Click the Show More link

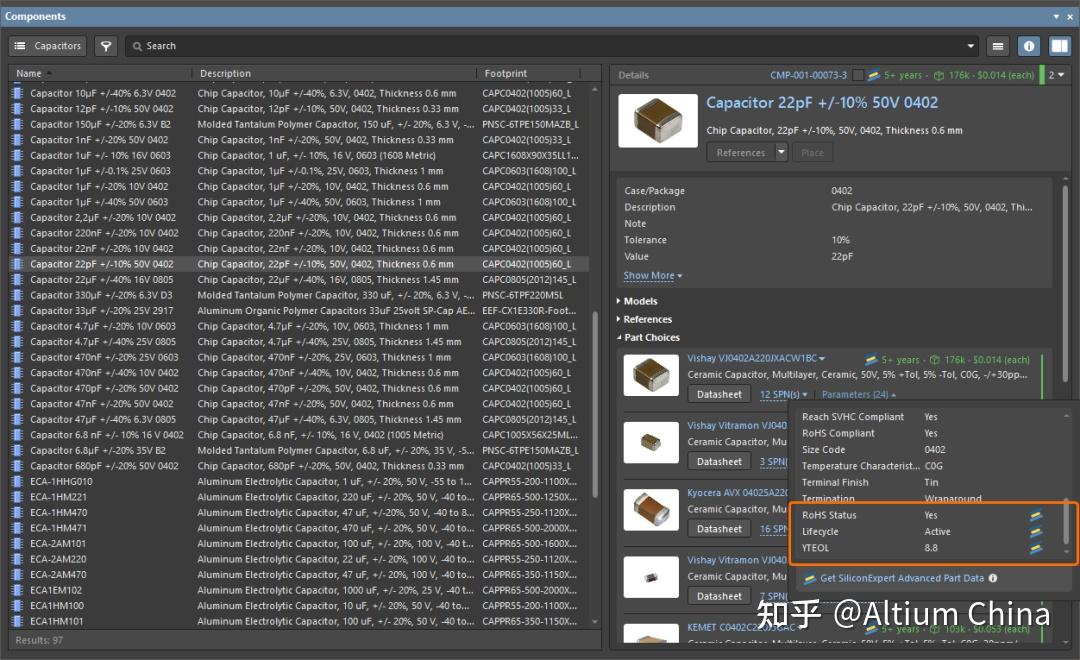652,276
